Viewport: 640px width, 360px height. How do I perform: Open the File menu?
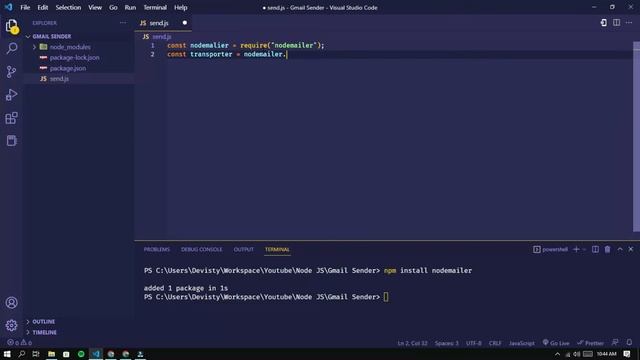click(x=25, y=7)
